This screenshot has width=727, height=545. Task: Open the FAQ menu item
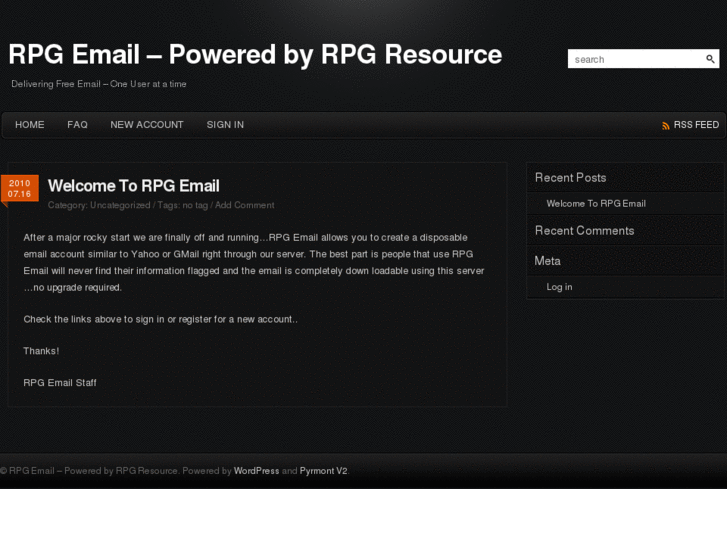coord(77,125)
